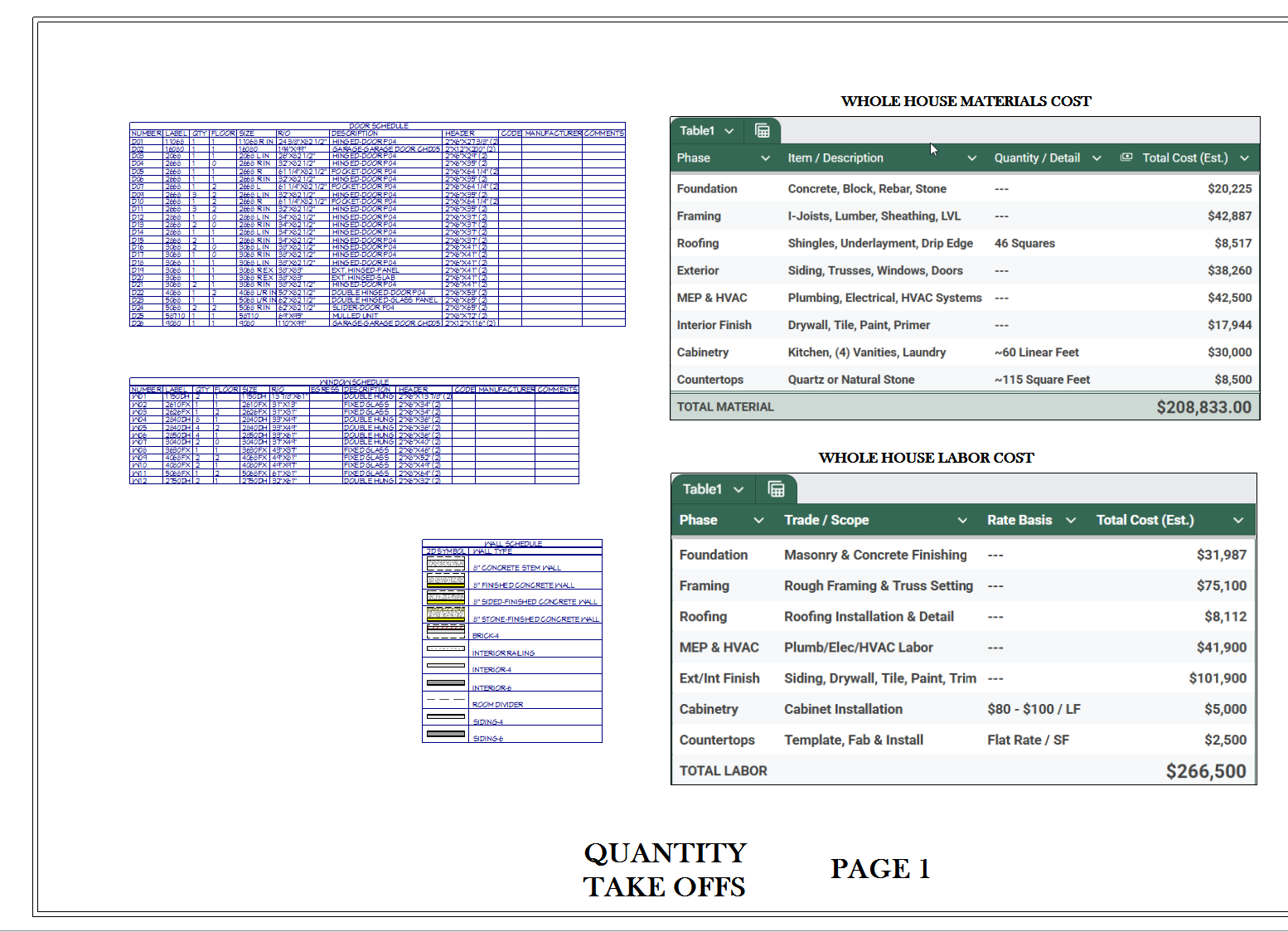
Task: Open Trade / Scope column dropdown arrow
Action: (962, 521)
